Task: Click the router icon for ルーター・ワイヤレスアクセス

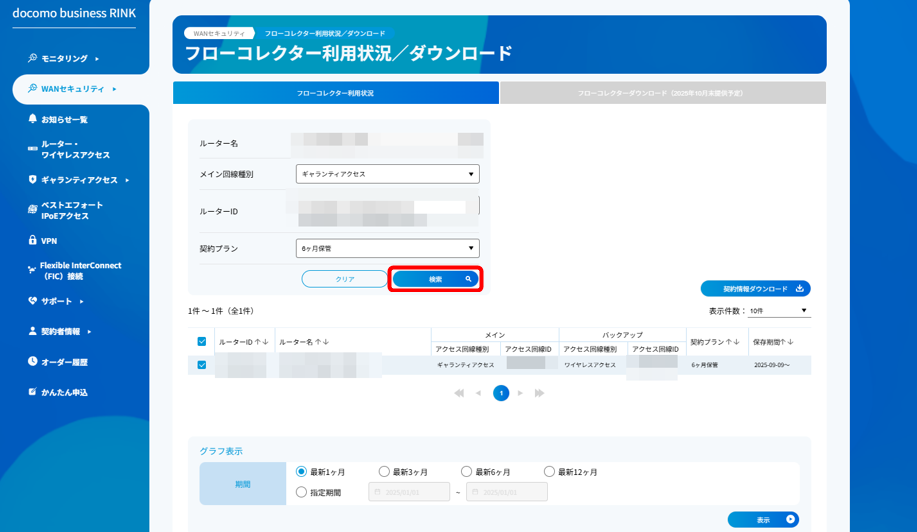Action: (x=32, y=149)
